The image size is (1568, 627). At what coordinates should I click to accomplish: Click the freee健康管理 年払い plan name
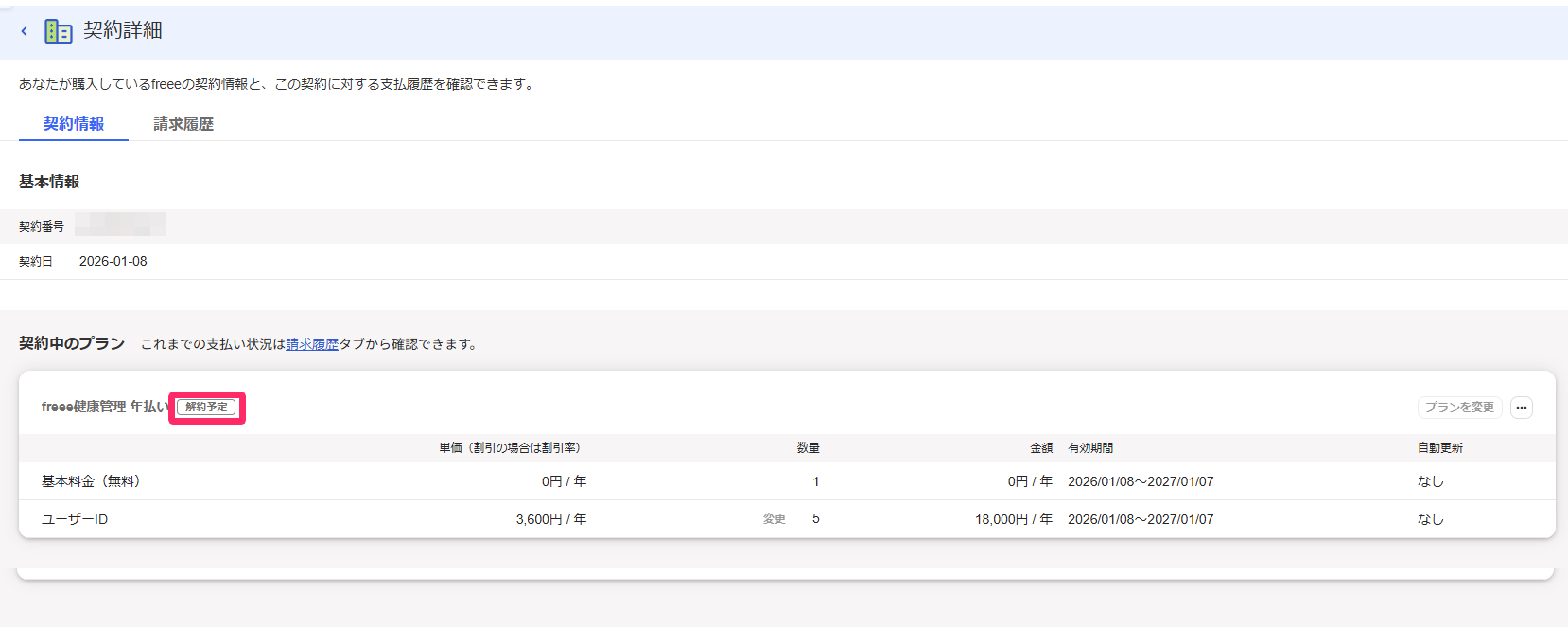pos(104,407)
